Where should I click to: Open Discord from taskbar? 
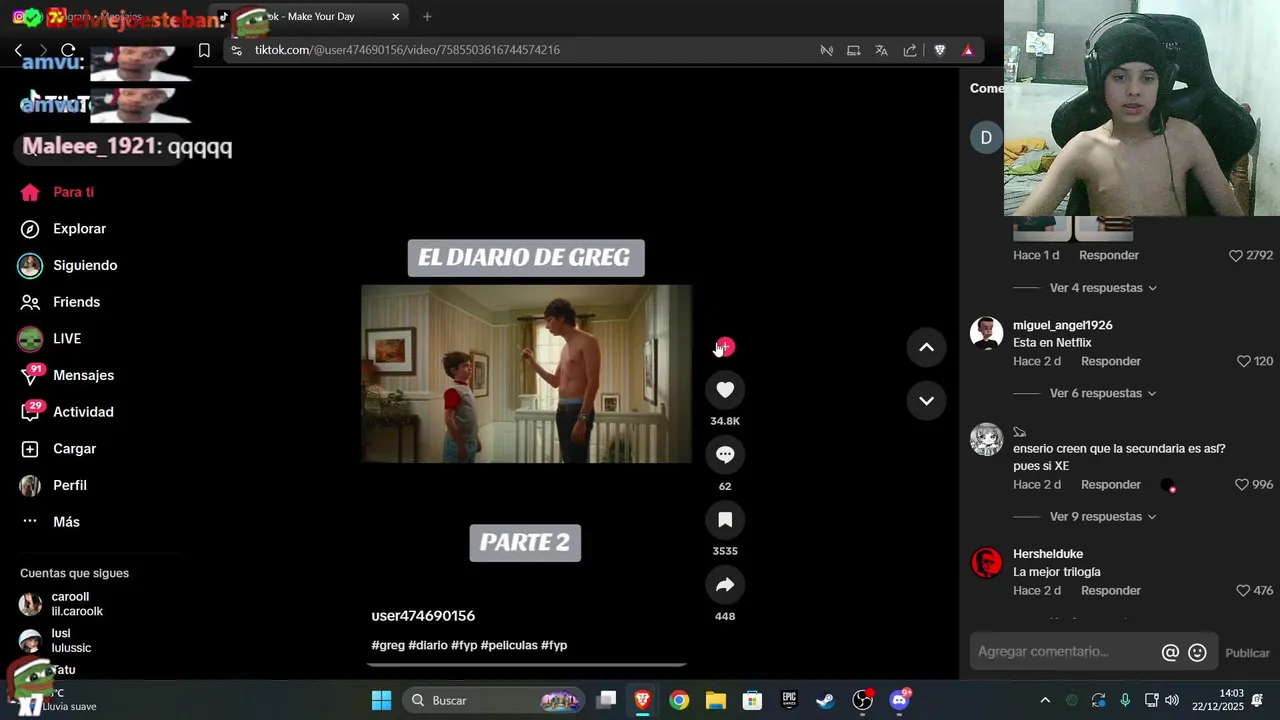coord(900,700)
